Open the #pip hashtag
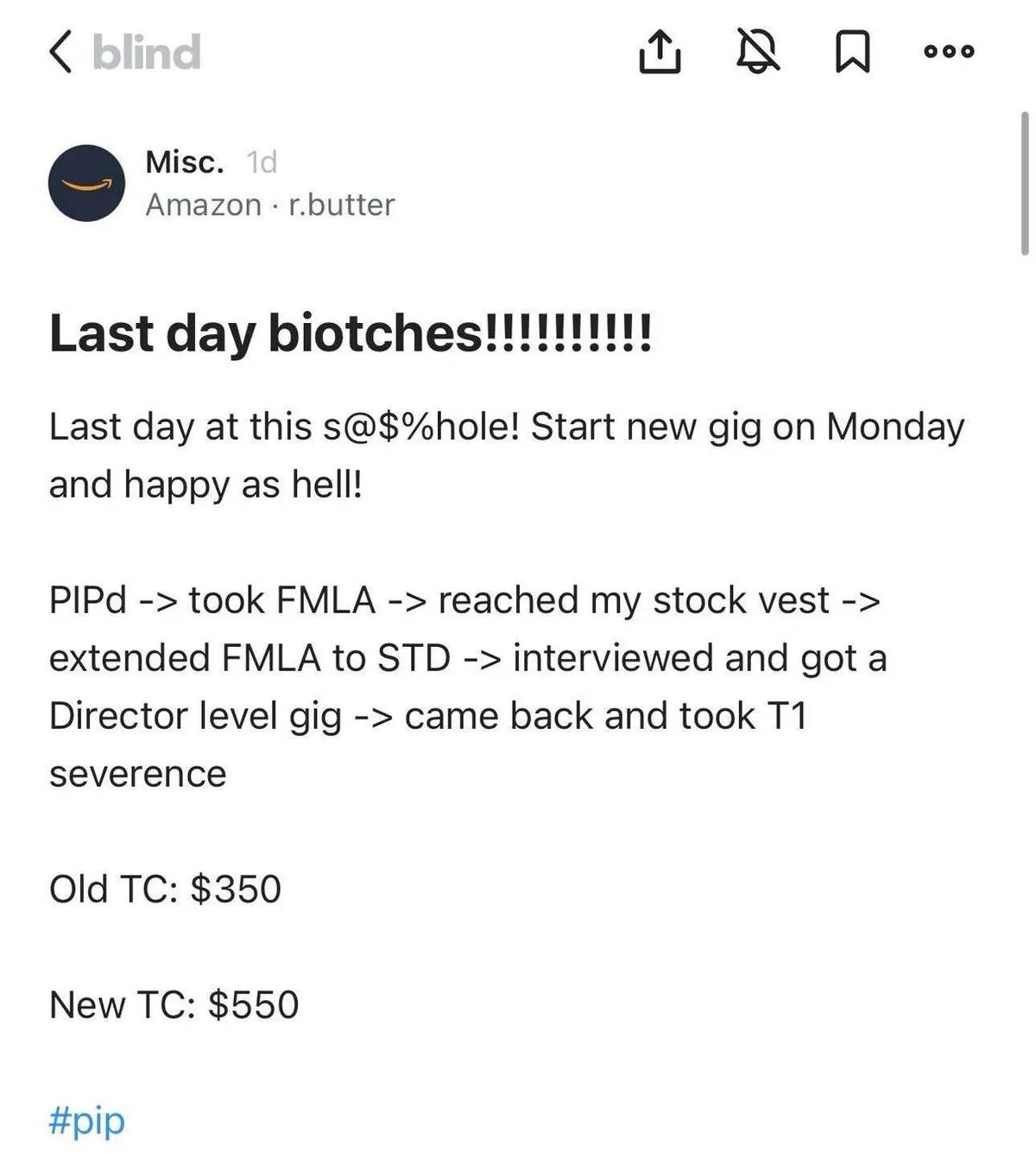 click(87, 1121)
